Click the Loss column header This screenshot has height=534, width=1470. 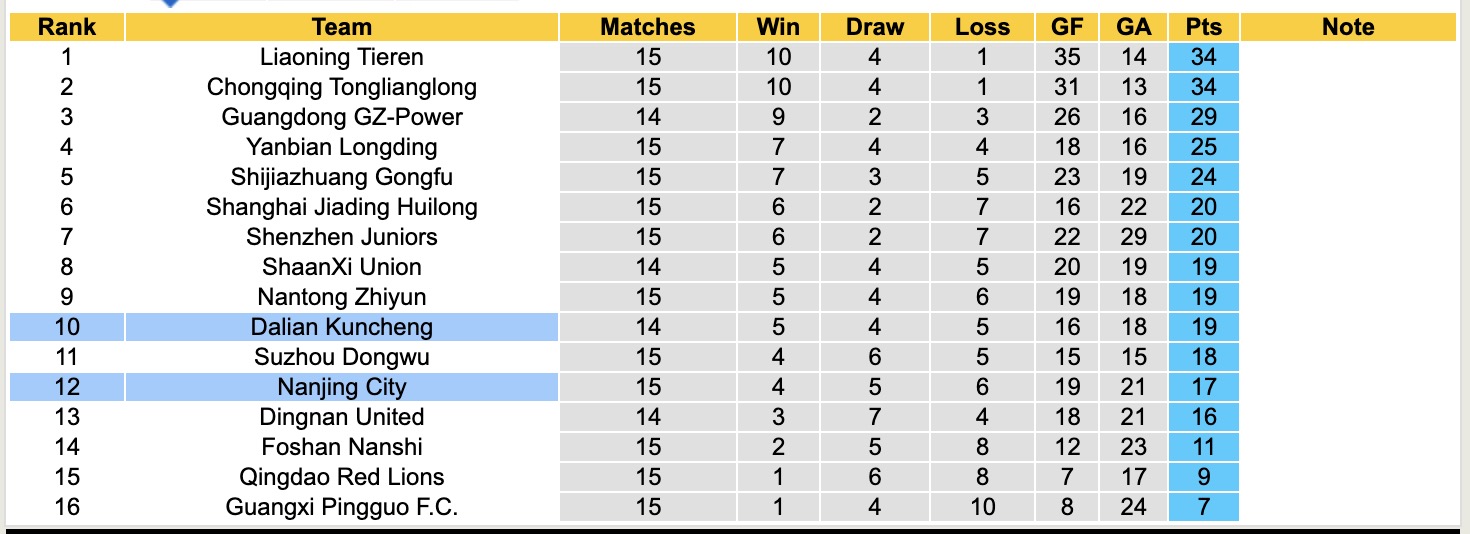point(982,27)
